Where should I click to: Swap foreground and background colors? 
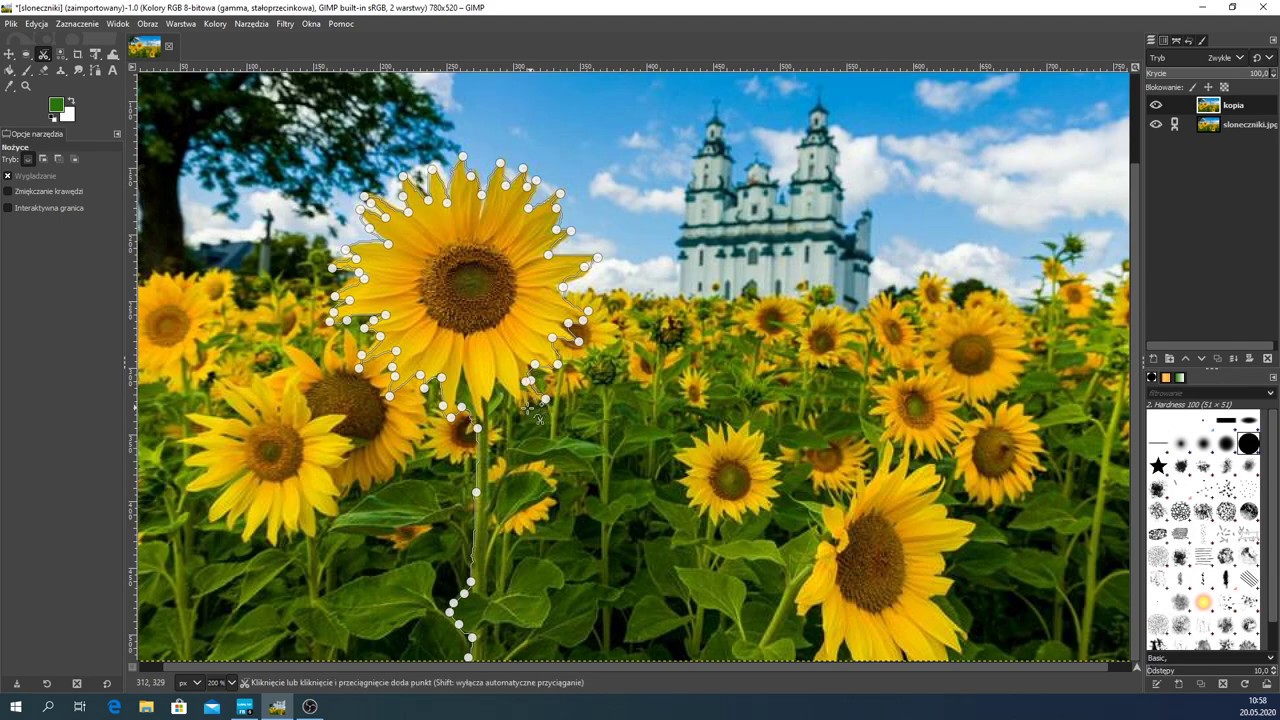pyautogui.click(x=71, y=100)
